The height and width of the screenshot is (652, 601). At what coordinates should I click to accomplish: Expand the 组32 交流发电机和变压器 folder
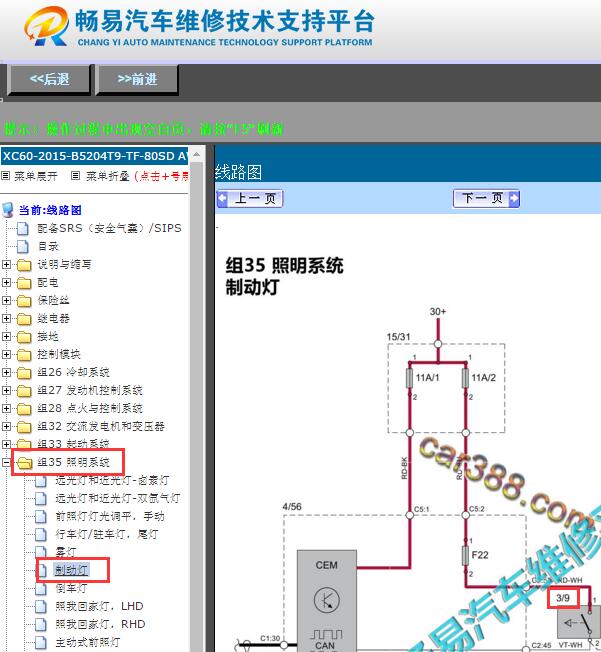pos(6,426)
